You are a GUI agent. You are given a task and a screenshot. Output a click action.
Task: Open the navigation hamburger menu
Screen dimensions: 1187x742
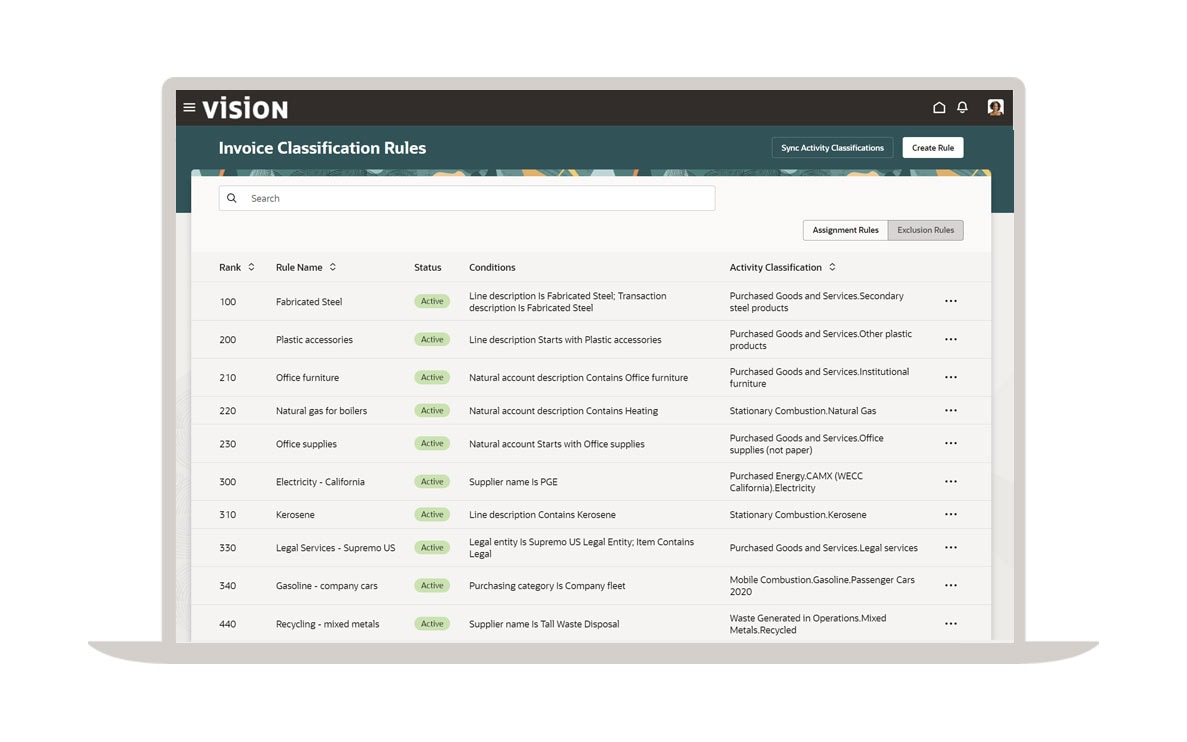[190, 107]
